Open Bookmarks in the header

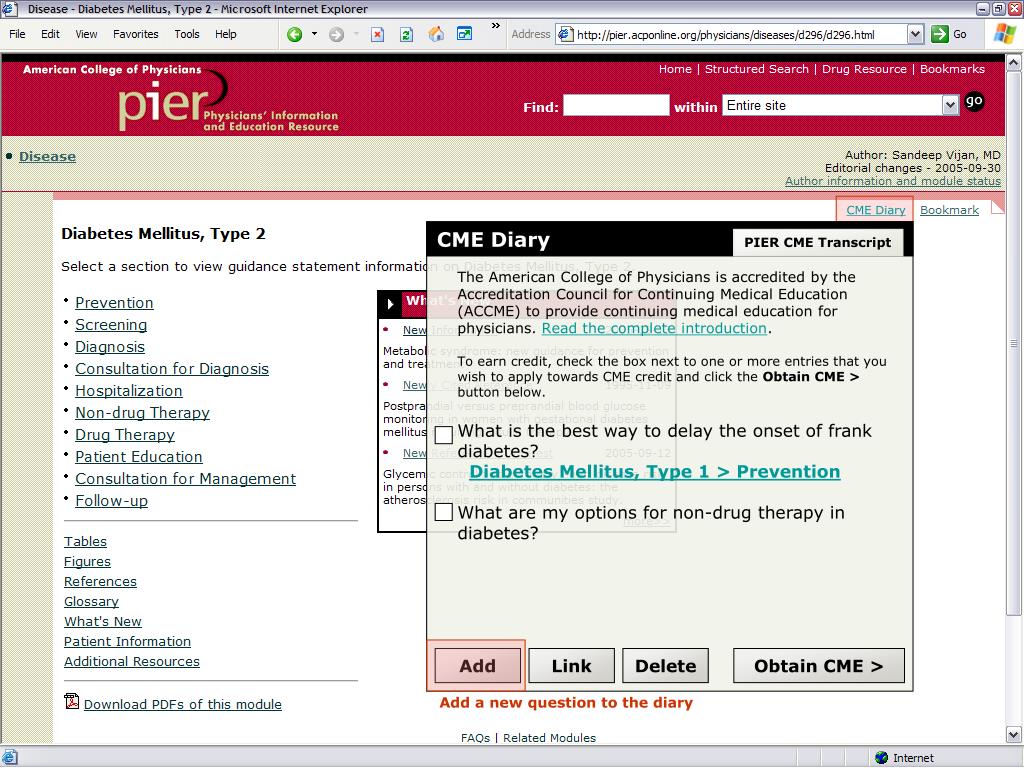[952, 69]
